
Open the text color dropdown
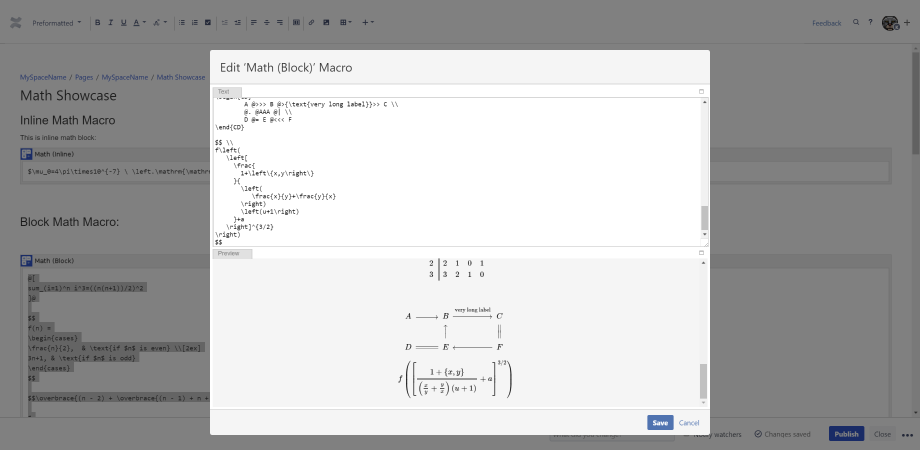click(139, 23)
